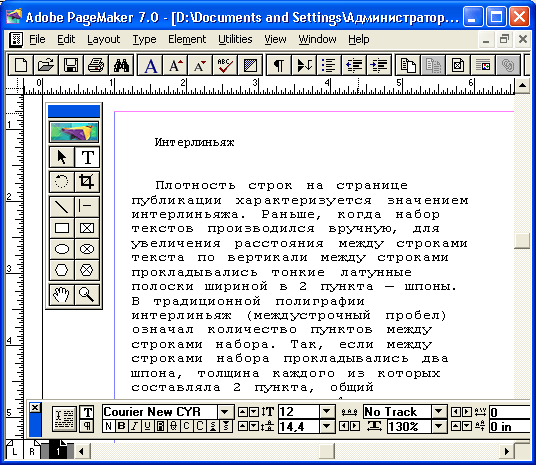Select the Ellipse tool
Viewport: 536px width, 465px height.
tap(62, 249)
